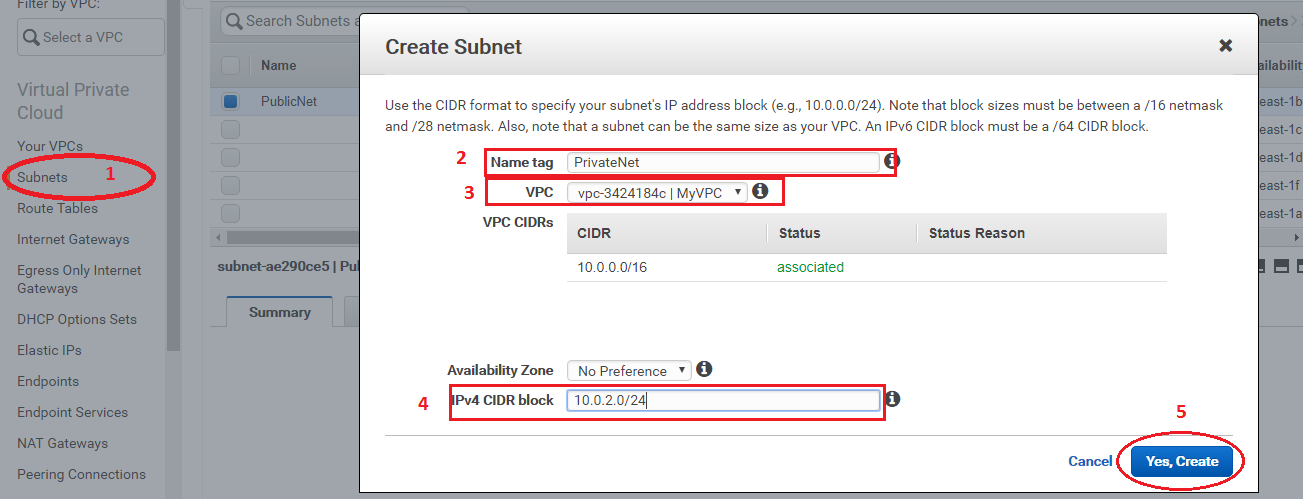Tick the checkbox in the row under PublicNet
Image resolution: width=1303 pixels, height=499 pixels.
[230, 129]
